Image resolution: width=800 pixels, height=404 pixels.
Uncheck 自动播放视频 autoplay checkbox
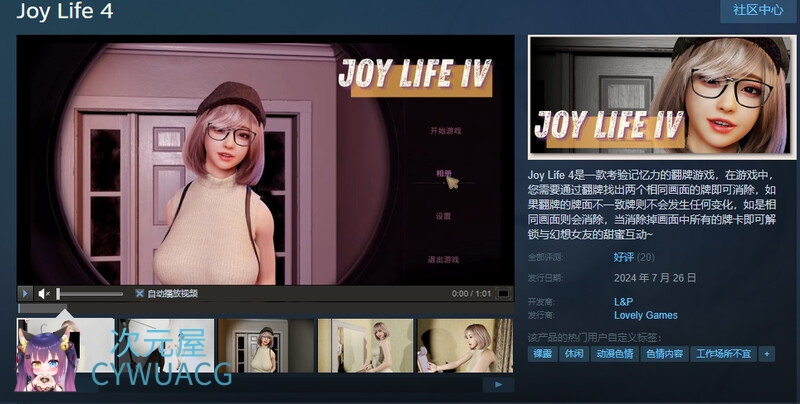(x=139, y=293)
